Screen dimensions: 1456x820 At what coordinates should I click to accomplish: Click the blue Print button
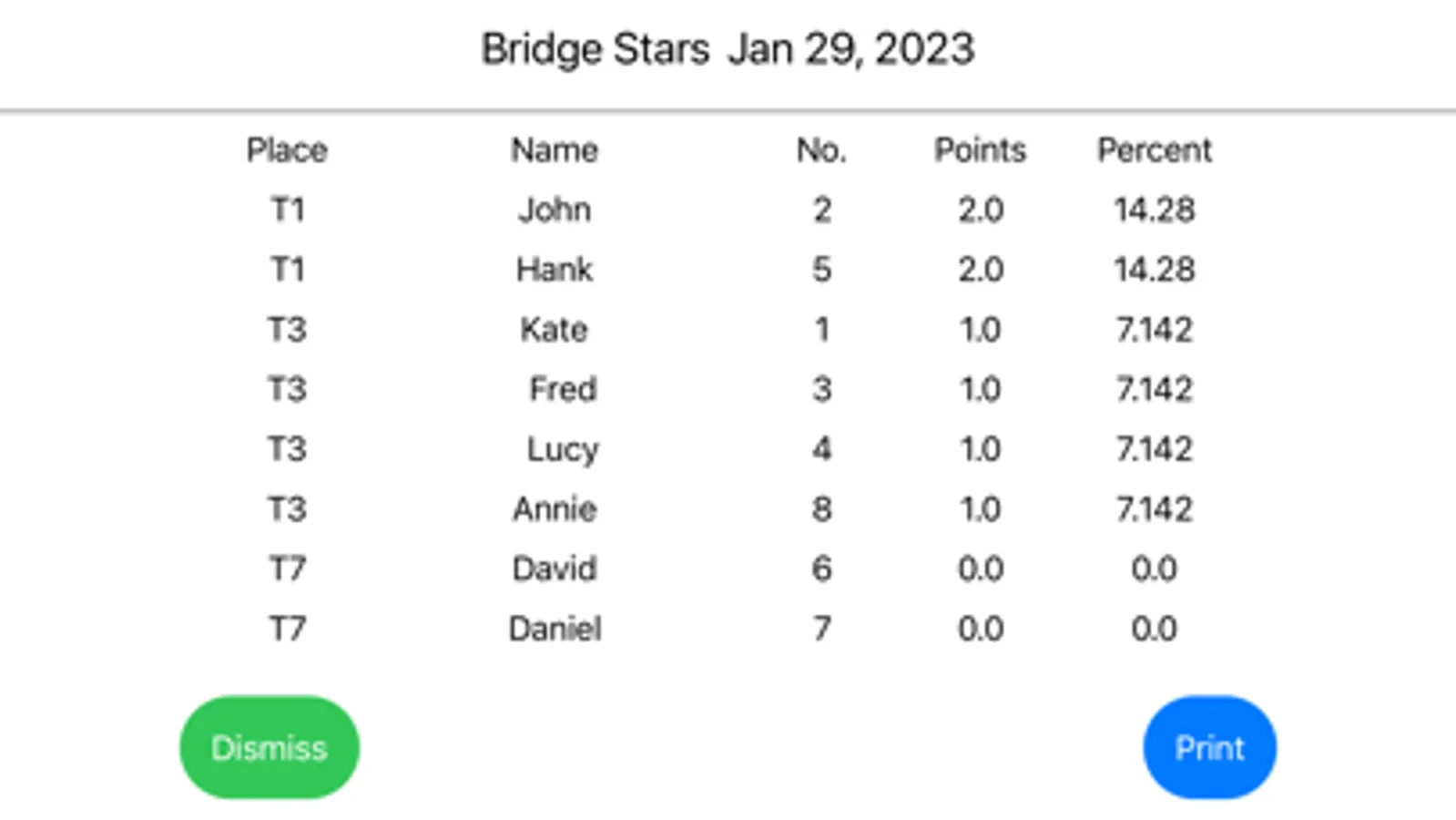pyautogui.click(x=1209, y=748)
